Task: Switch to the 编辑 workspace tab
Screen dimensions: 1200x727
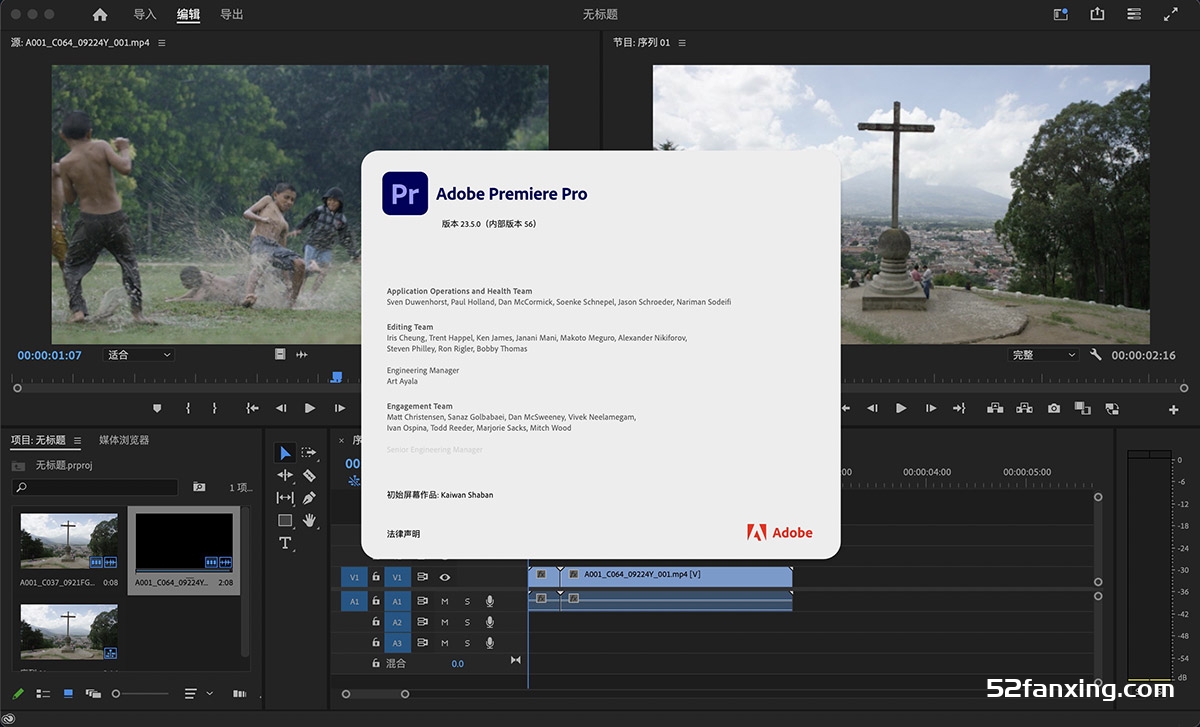Action: [x=188, y=14]
